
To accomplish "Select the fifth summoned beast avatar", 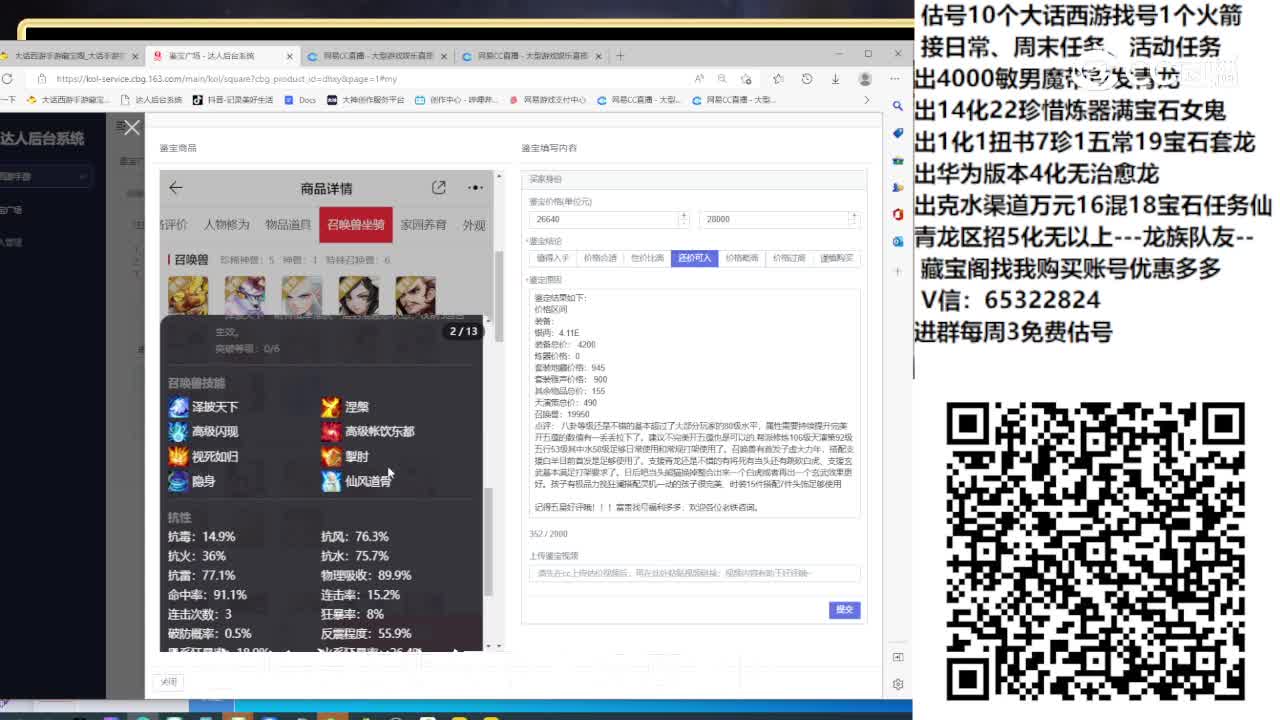I will [415, 296].
